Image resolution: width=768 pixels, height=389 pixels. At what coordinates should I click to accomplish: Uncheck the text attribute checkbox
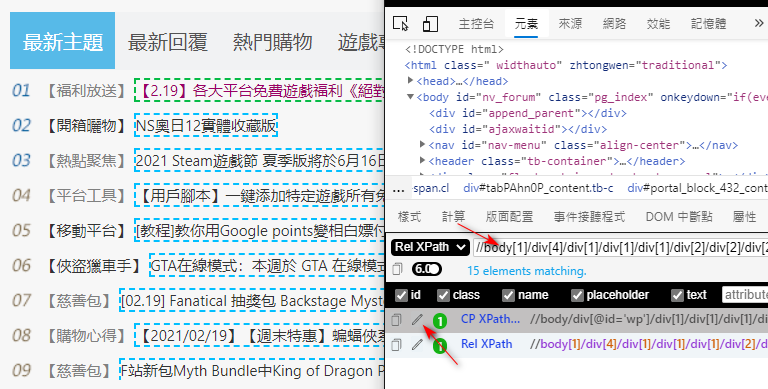pyautogui.click(x=677, y=295)
